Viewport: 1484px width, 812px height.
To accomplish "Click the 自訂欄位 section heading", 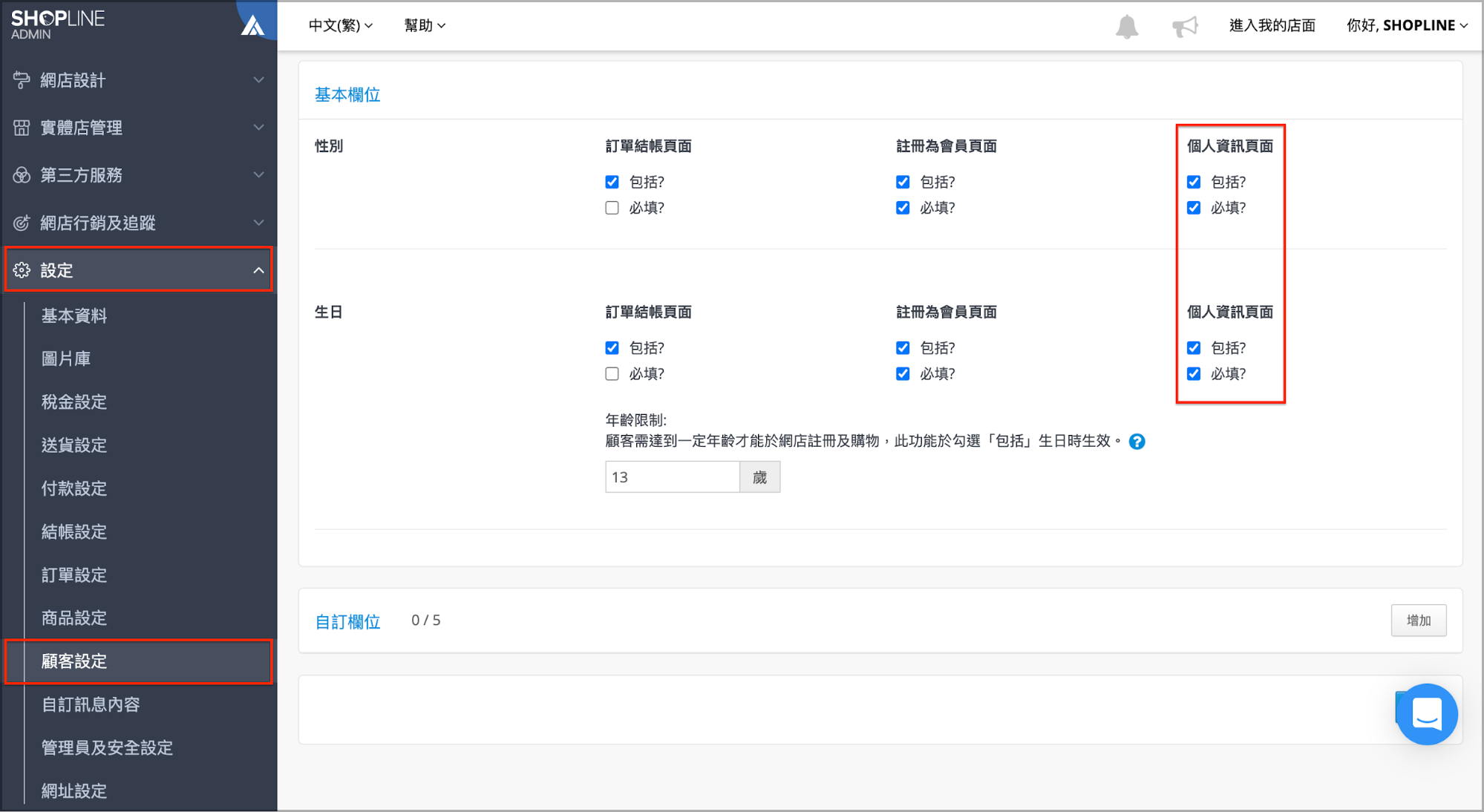I will [347, 622].
